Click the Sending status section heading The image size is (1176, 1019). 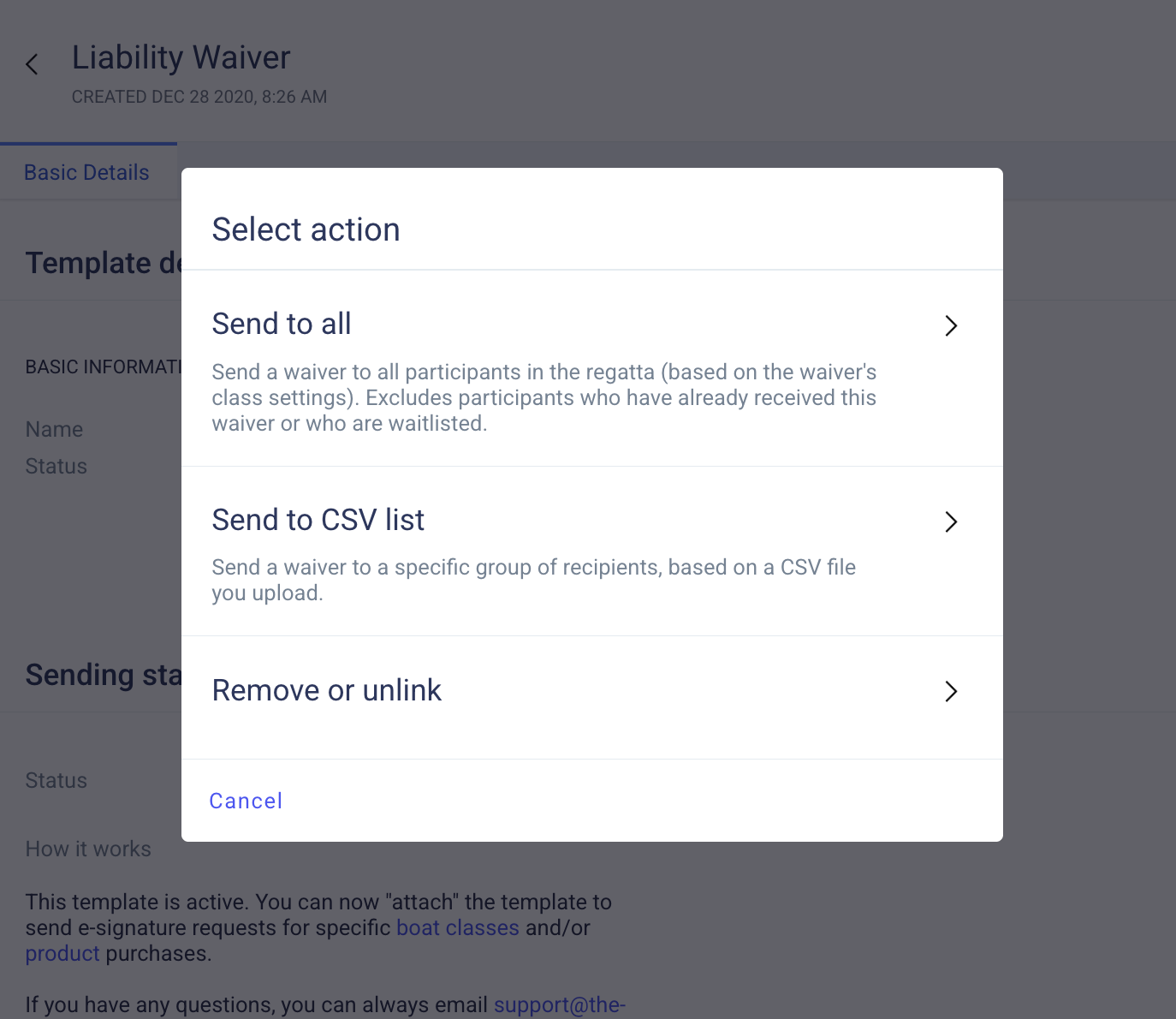103,675
